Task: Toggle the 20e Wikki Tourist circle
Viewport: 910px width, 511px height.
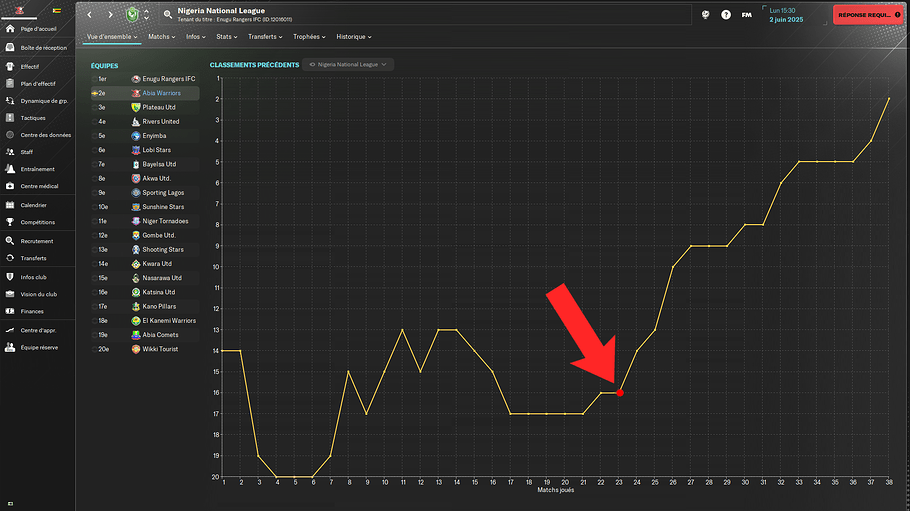Action: coord(95,349)
